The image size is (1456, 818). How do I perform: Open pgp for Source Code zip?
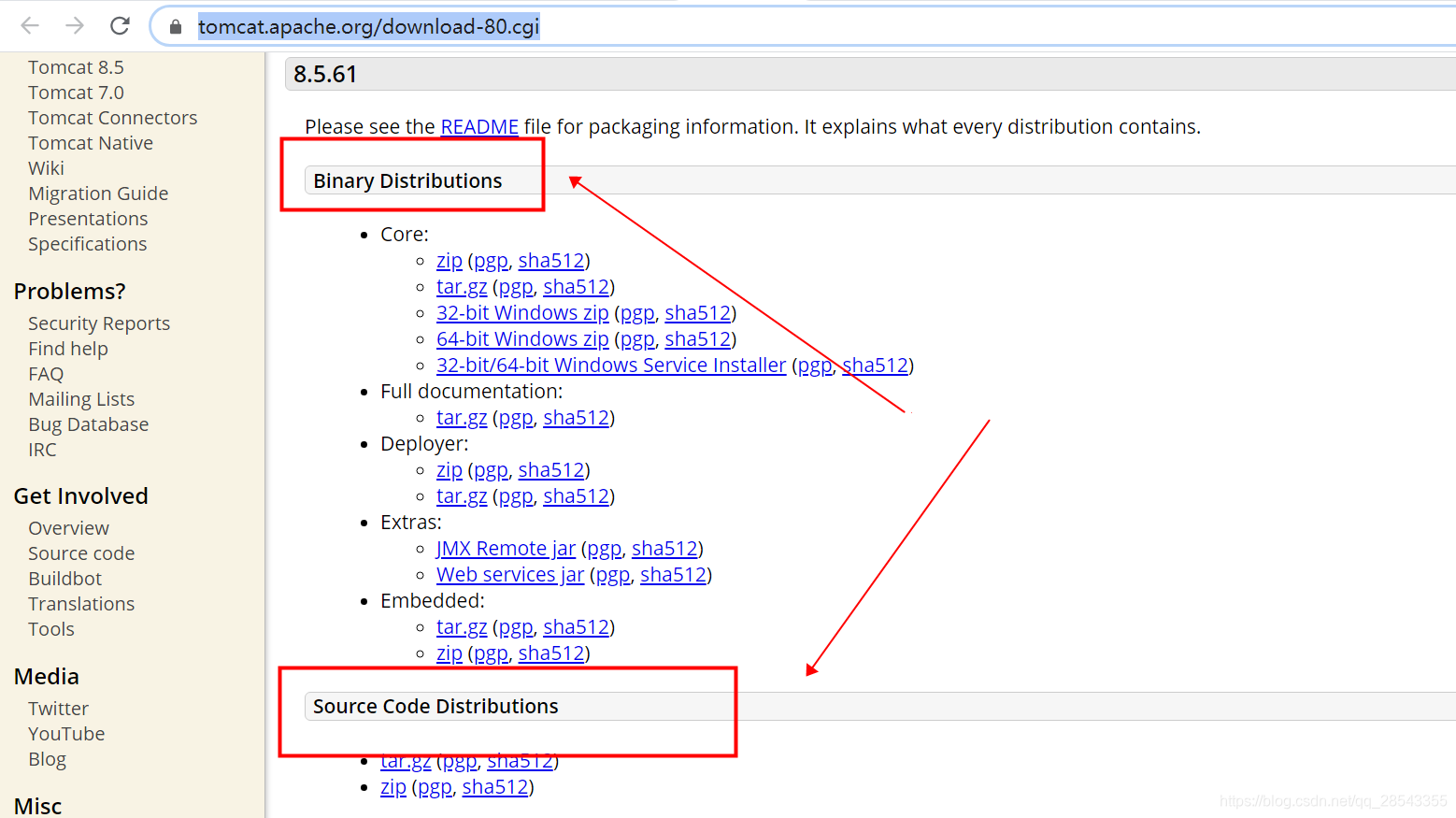click(x=435, y=787)
